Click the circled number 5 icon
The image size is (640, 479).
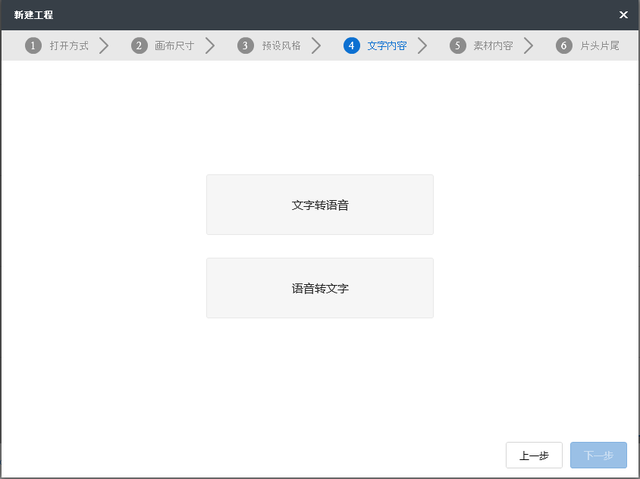[x=458, y=46]
